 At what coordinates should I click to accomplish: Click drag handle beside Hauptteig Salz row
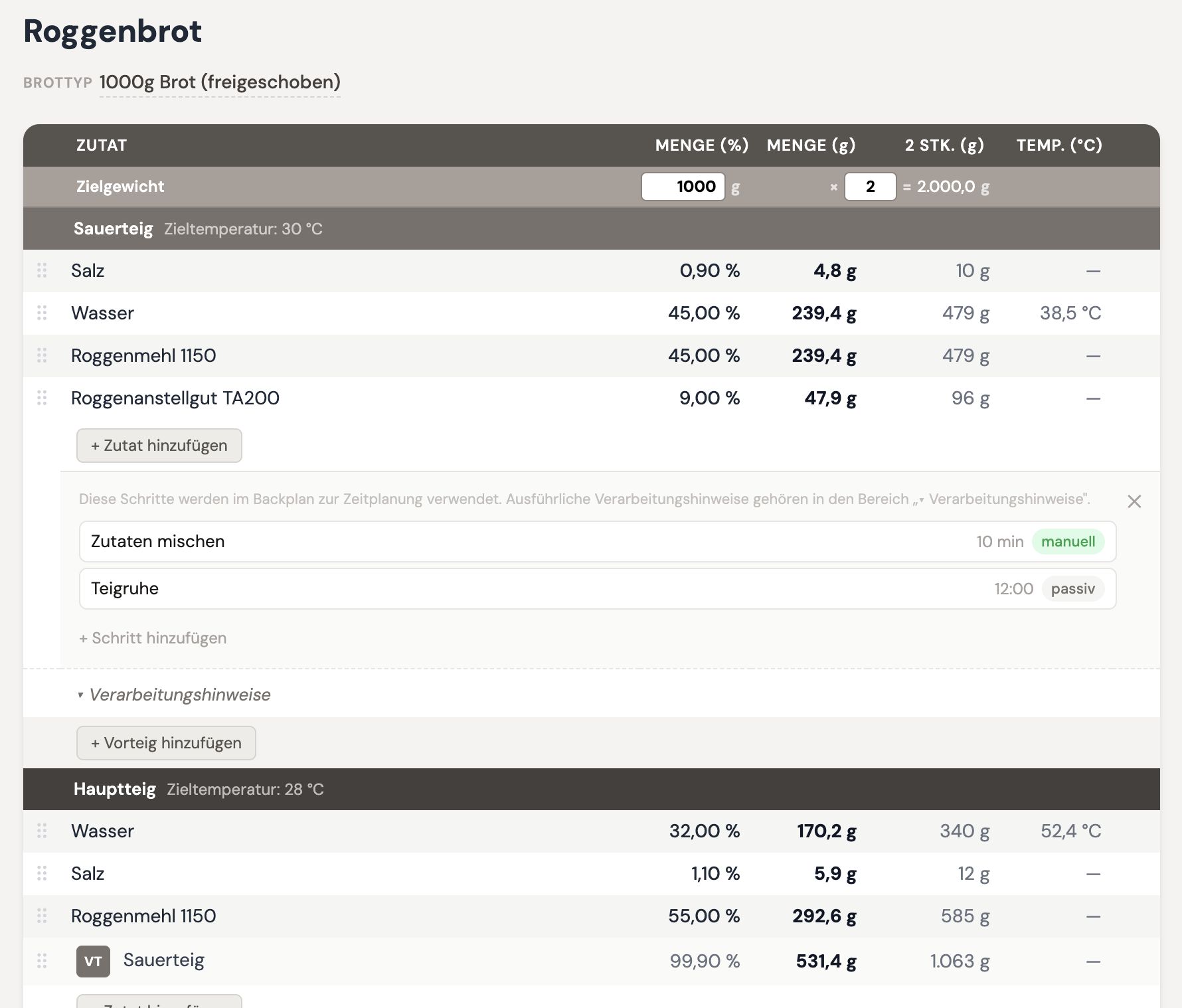click(42, 873)
